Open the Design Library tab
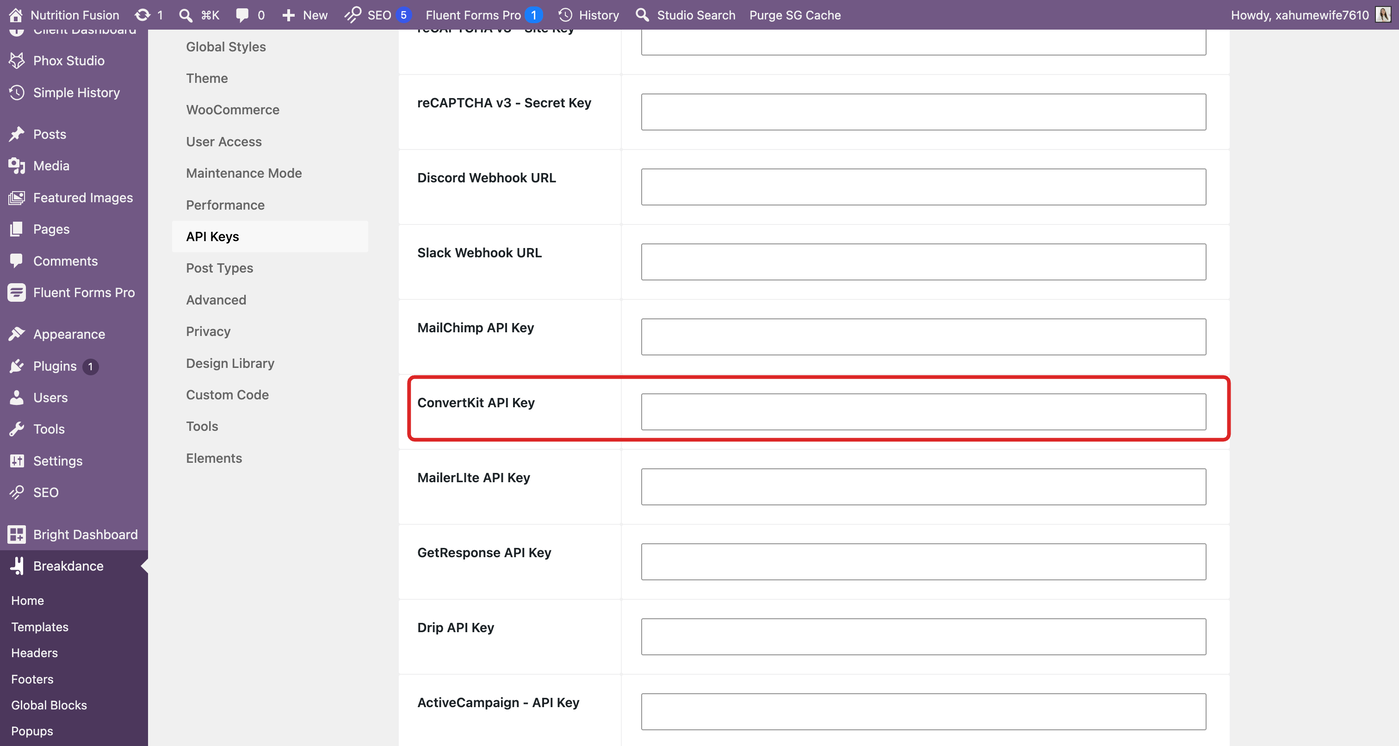This screenshot has height=746, width=1399. click(230, 363)
